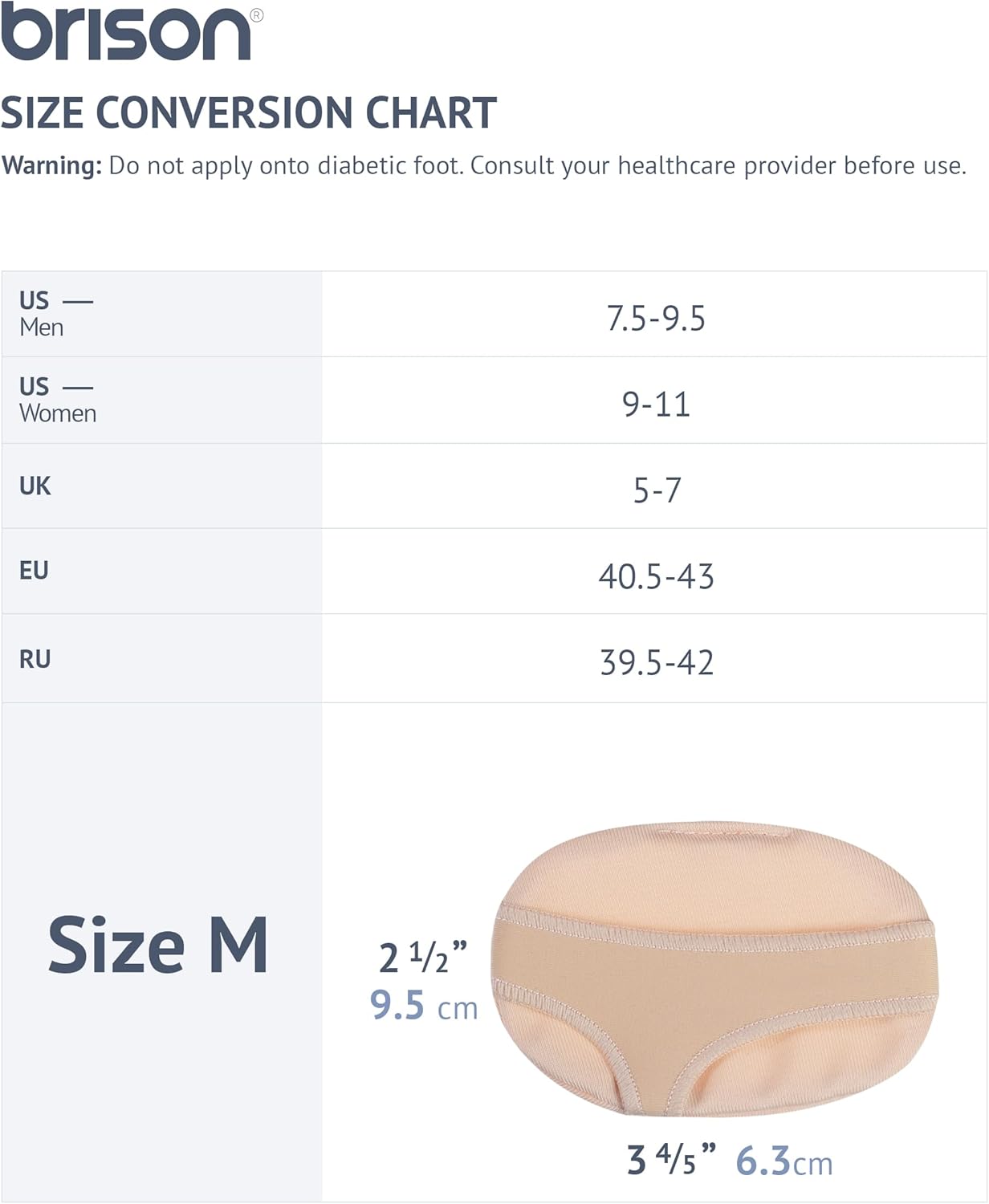Image resolution: width=989 pixels, height=1204 pixels.
Task: Click the brison logo
Action: click(126, 32)
